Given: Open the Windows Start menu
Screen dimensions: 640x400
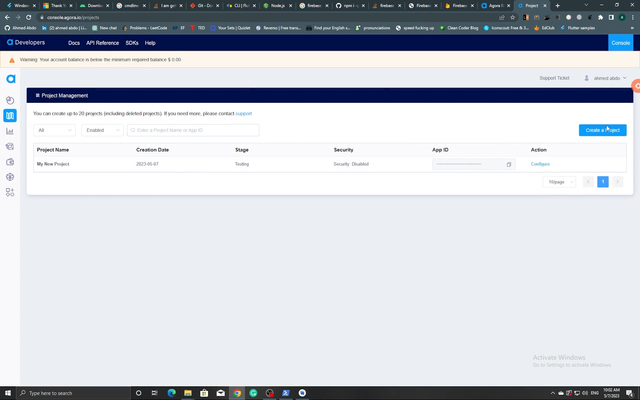Looking at the screenshot, I should point(8,393).
